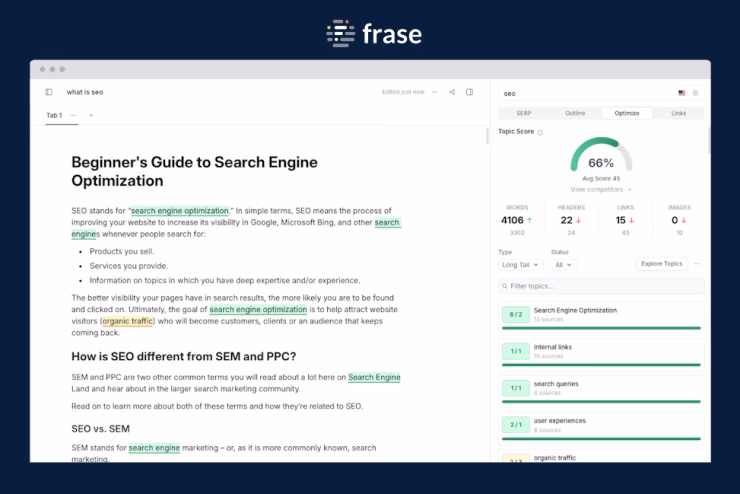740x494 pixels.
Task: Click the green up arrow beside Words count
Action: [530, 220]
